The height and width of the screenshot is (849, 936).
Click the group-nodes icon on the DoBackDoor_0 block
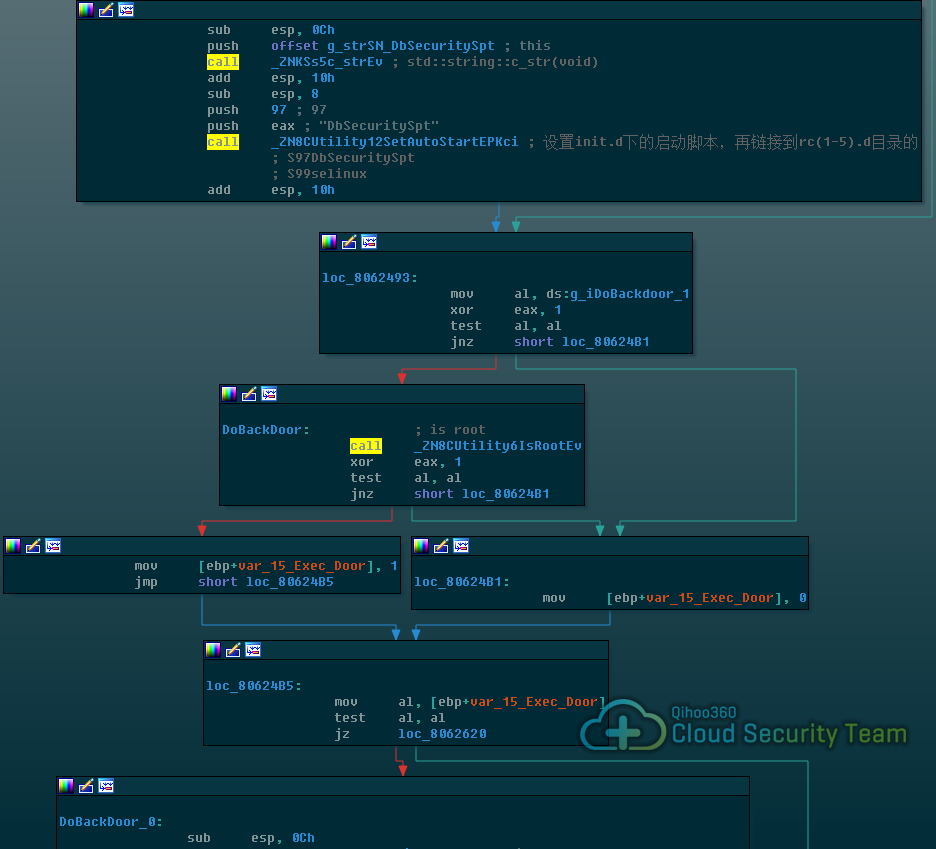pos(106,786)
